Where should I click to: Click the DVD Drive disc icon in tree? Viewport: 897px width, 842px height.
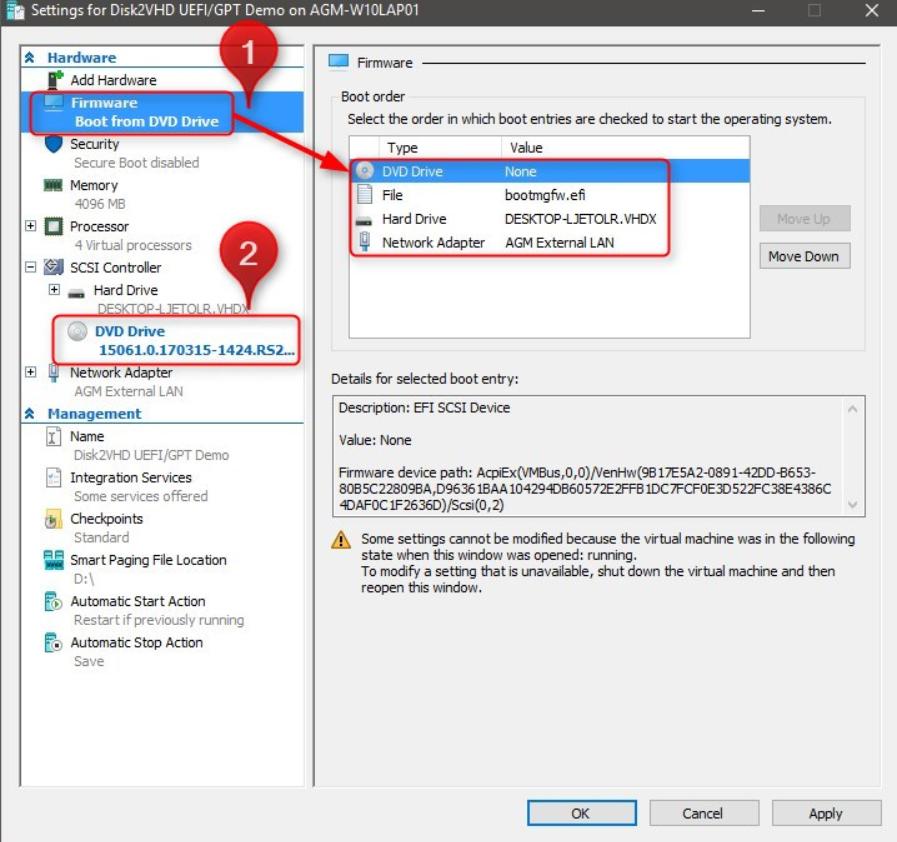(x=77, y=331)
